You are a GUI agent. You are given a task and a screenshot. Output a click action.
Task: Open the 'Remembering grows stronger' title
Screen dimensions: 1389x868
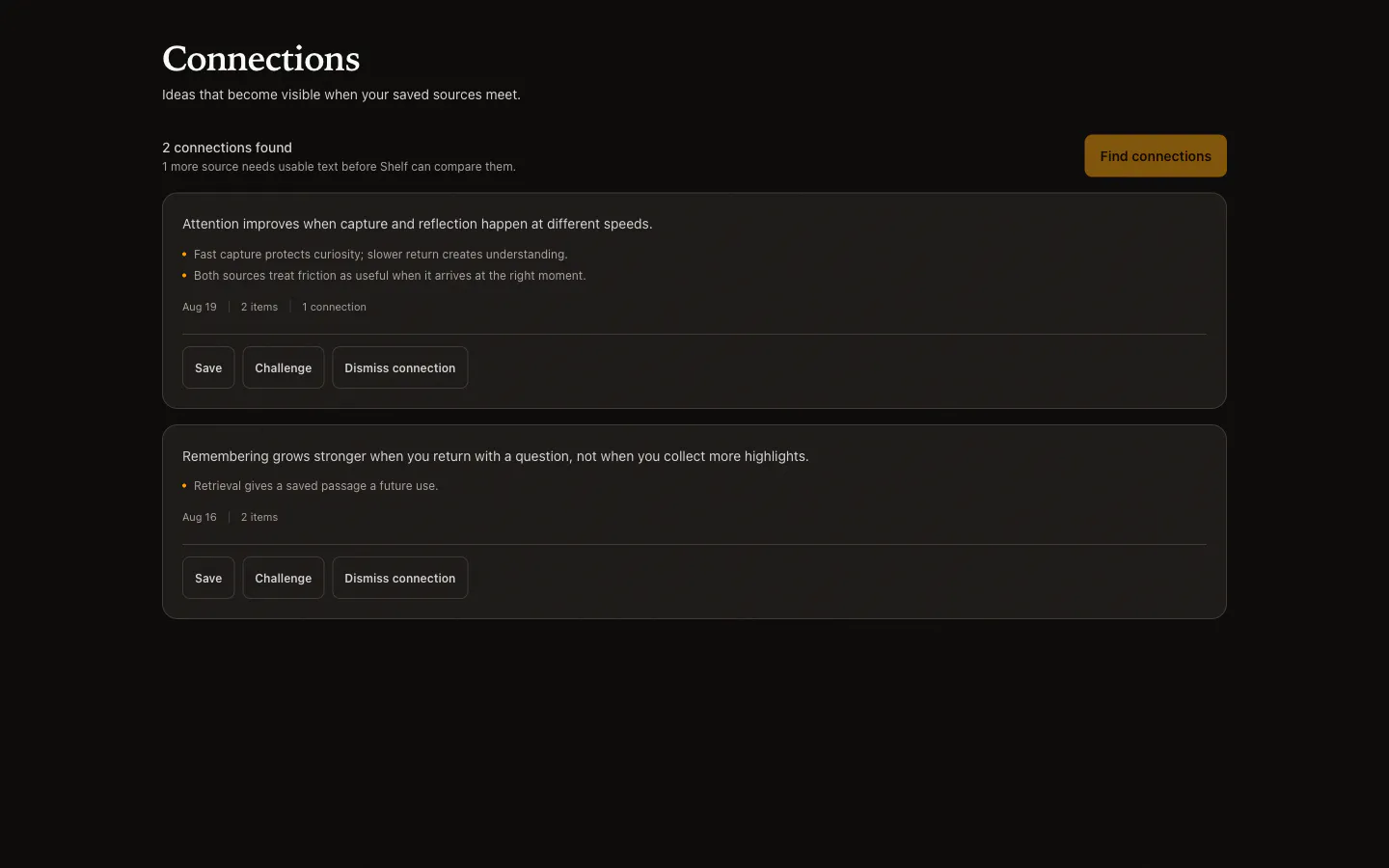495,456
